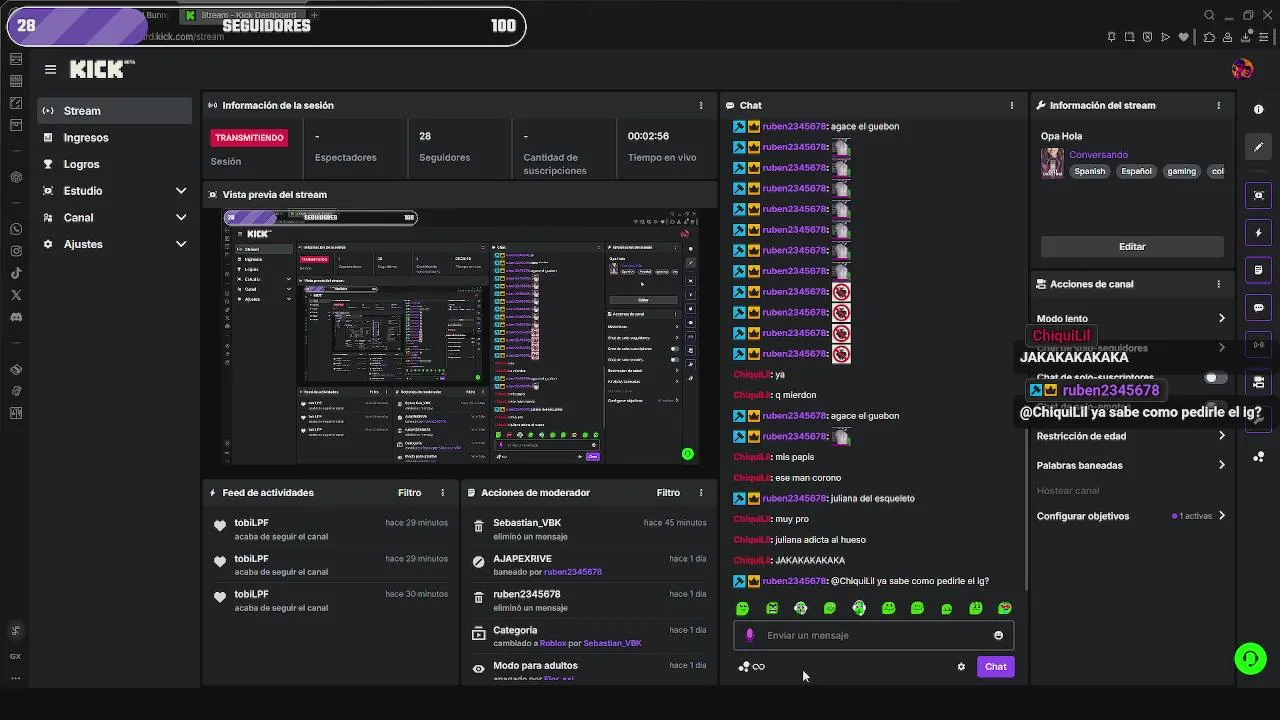Open Instagram in the browser sidebar

point(16,251)
